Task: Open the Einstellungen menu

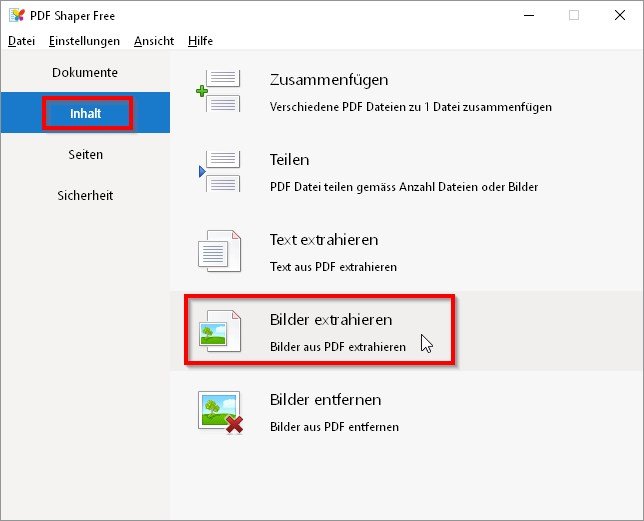Action: [84, 41]
